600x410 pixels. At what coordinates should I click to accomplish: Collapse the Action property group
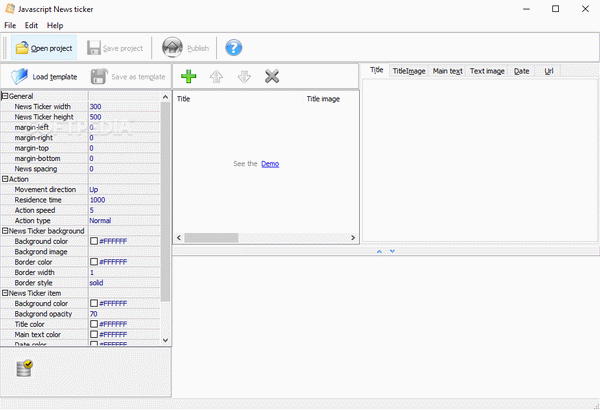5,179
